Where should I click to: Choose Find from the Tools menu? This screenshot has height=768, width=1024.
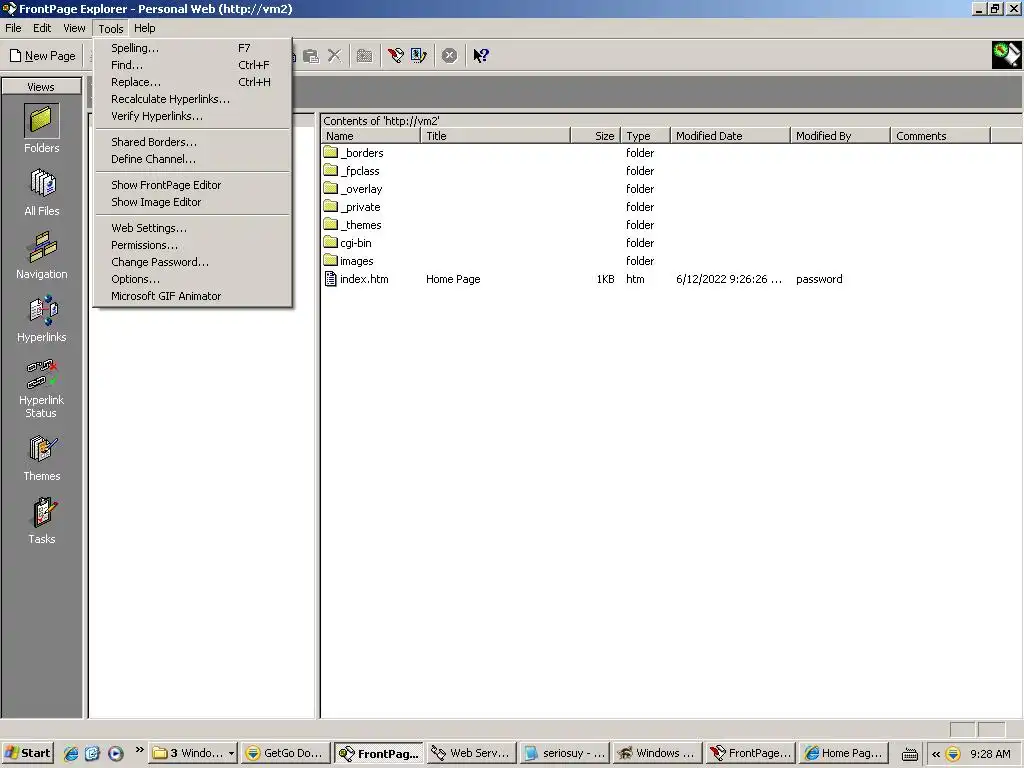192,65
